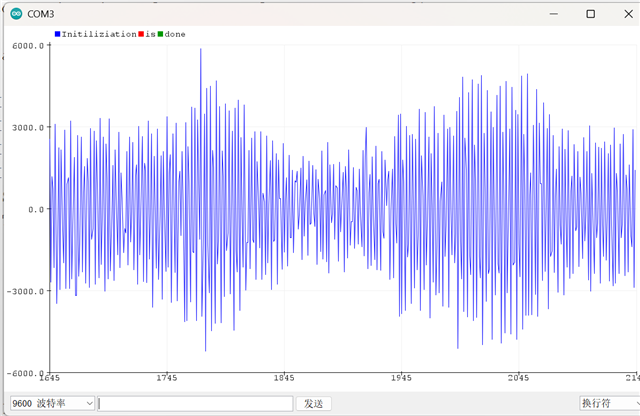This screenshot has width=640, height=416.
Task: Click the 1745 x-axis label
Action: [x=167, y=378]
